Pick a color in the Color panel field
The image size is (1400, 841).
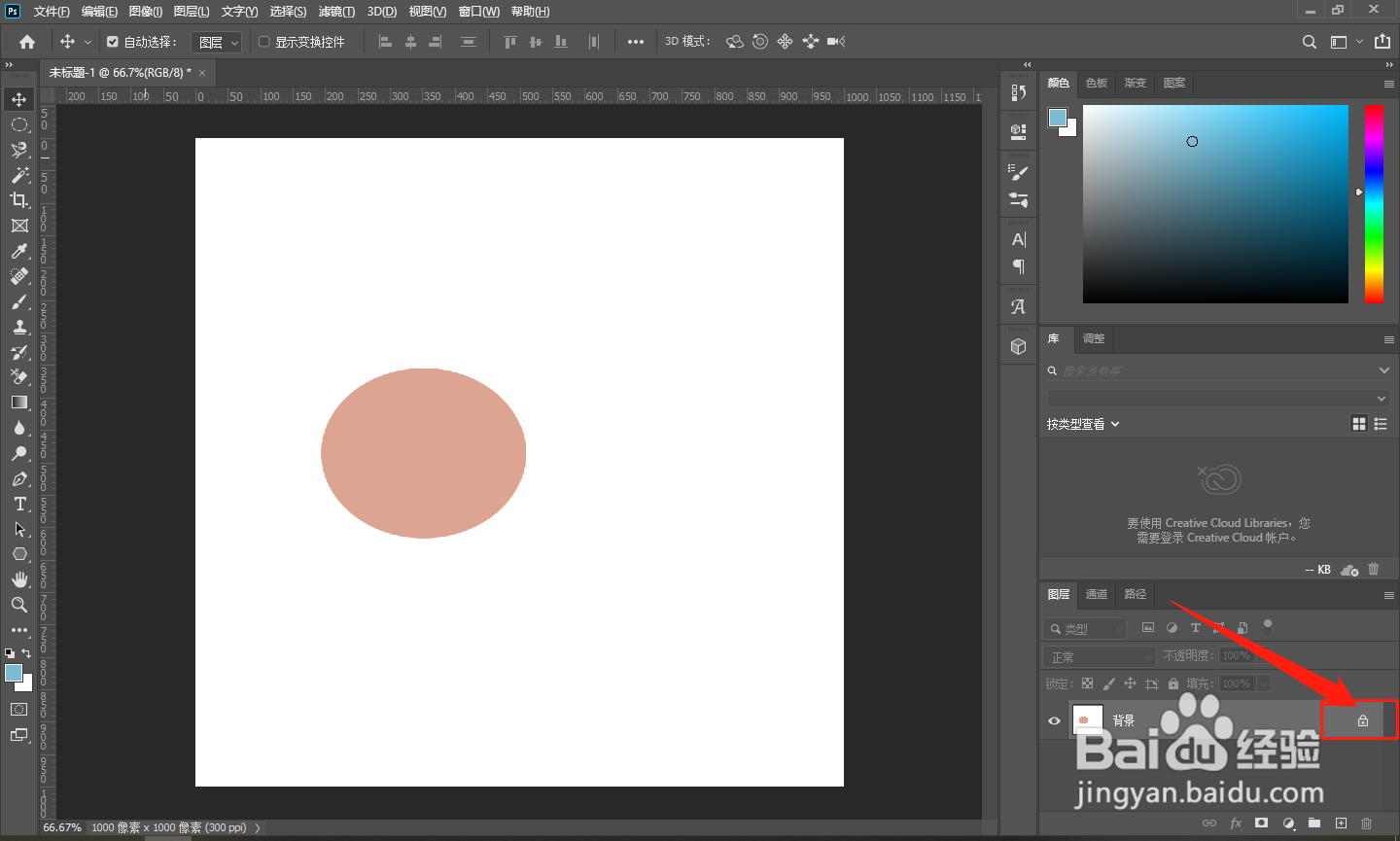coord(1215,204)
